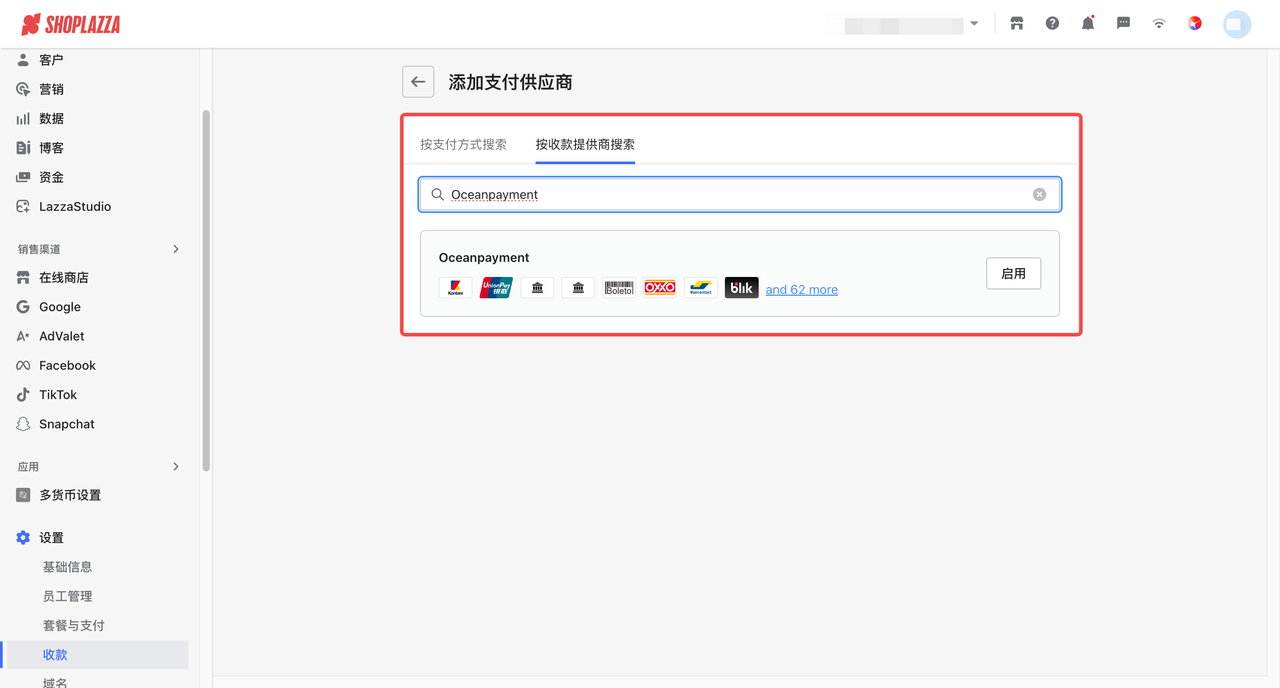1280x688 pixels.
Task: Open 套餐与支付 settings
Action: click(73, 625)
